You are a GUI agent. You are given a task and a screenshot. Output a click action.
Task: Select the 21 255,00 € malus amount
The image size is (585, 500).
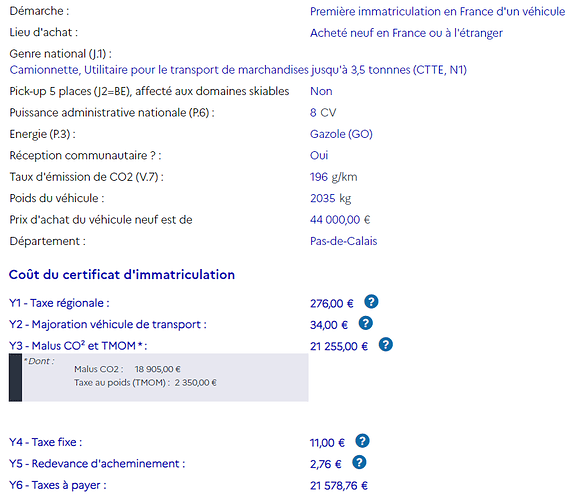point(339,347)
